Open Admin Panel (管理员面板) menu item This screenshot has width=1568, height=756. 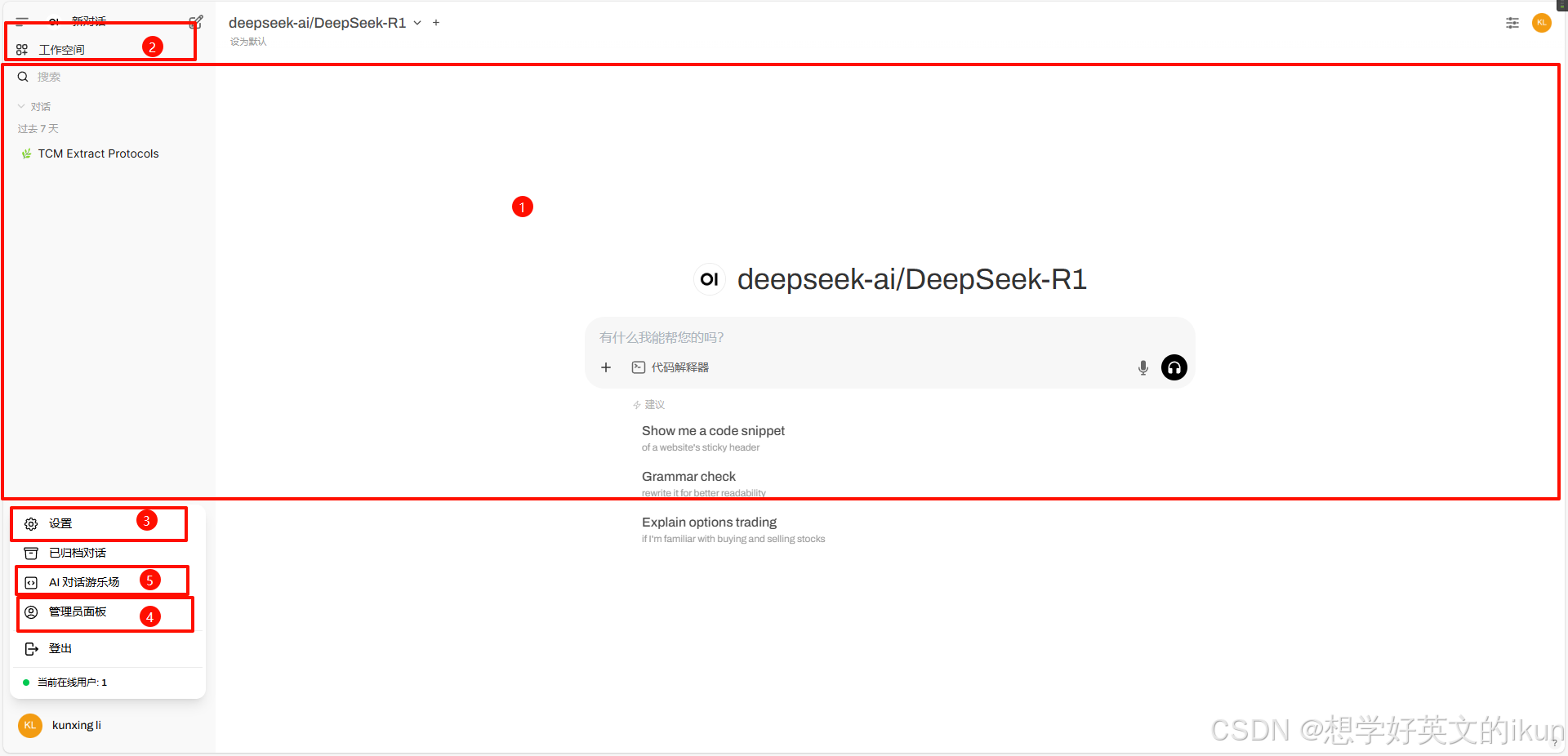(x=108, y=611)
